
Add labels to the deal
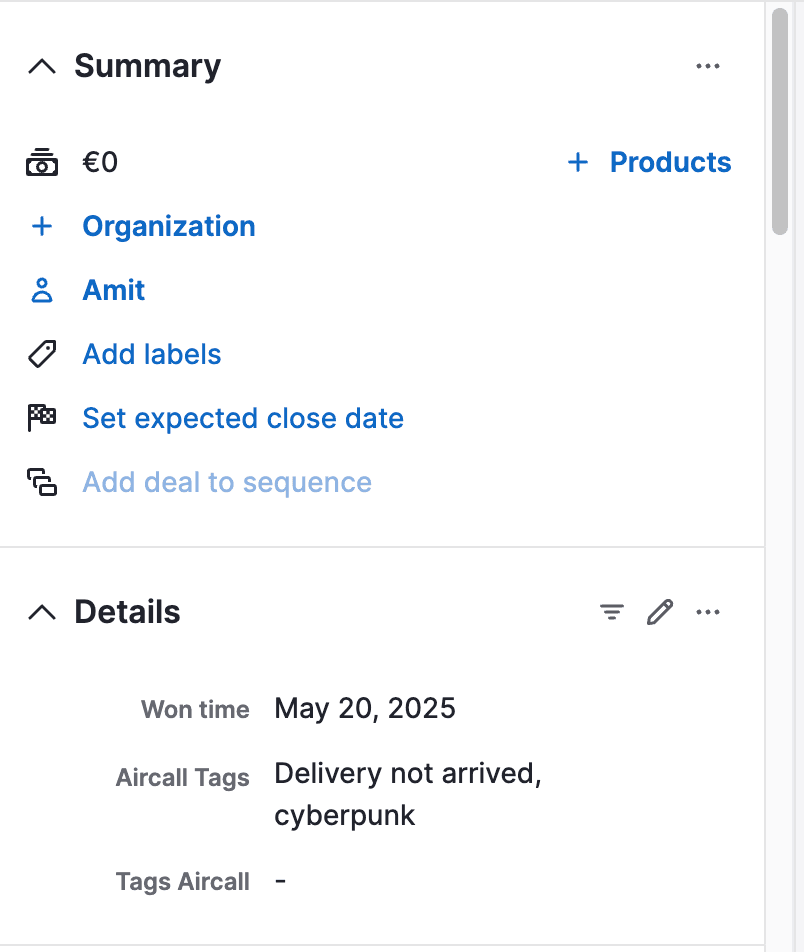(152, 354)
